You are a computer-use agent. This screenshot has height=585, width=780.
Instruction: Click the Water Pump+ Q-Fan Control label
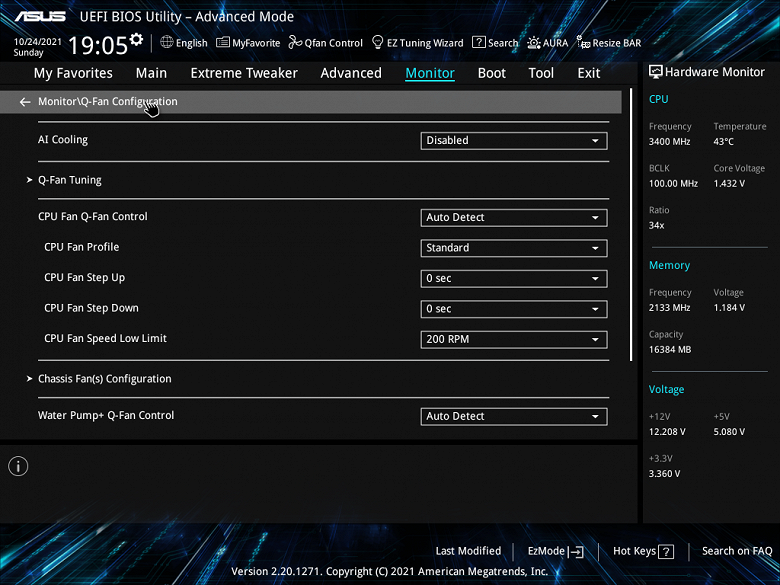tap(106, 415)
